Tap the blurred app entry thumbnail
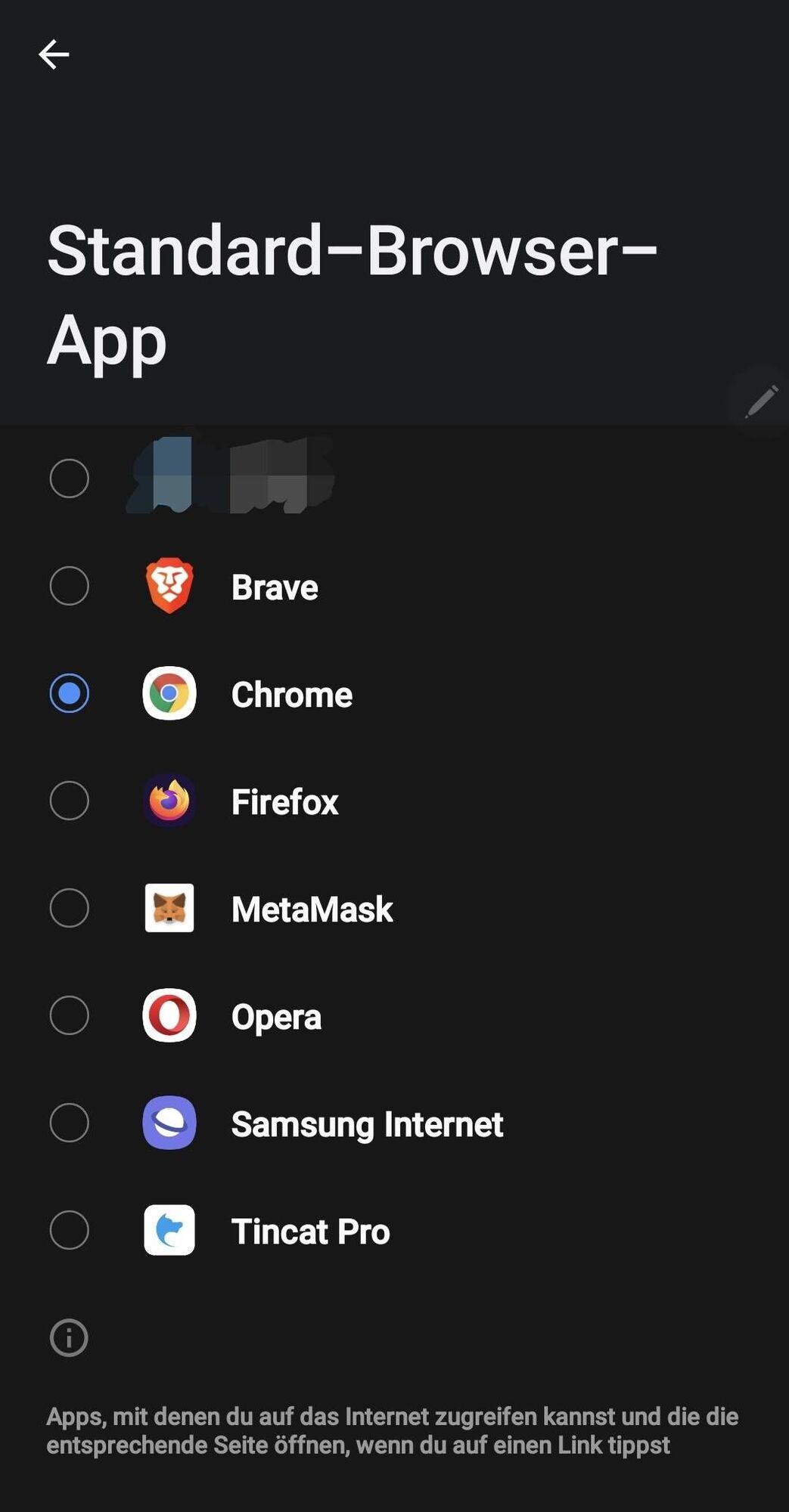 tap(231, 475)
